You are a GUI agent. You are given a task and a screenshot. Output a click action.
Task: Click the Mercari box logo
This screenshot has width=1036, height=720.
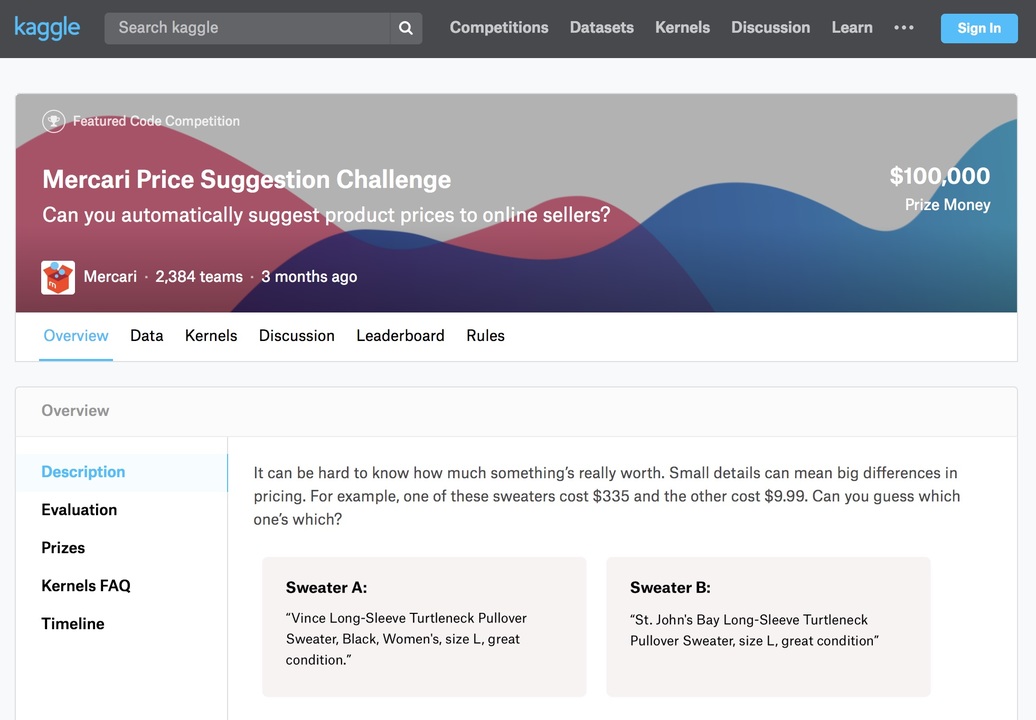58,277
